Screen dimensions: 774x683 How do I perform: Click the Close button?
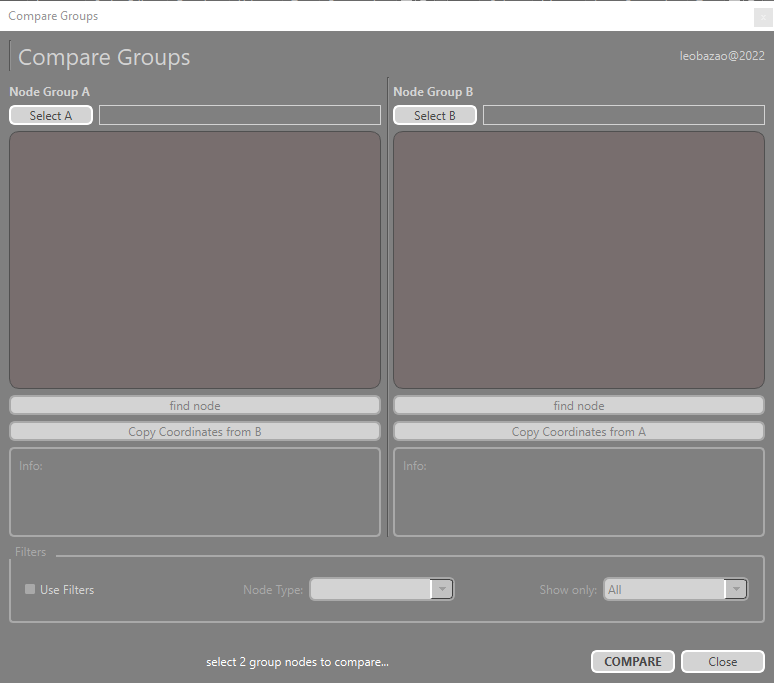(723, 662)
